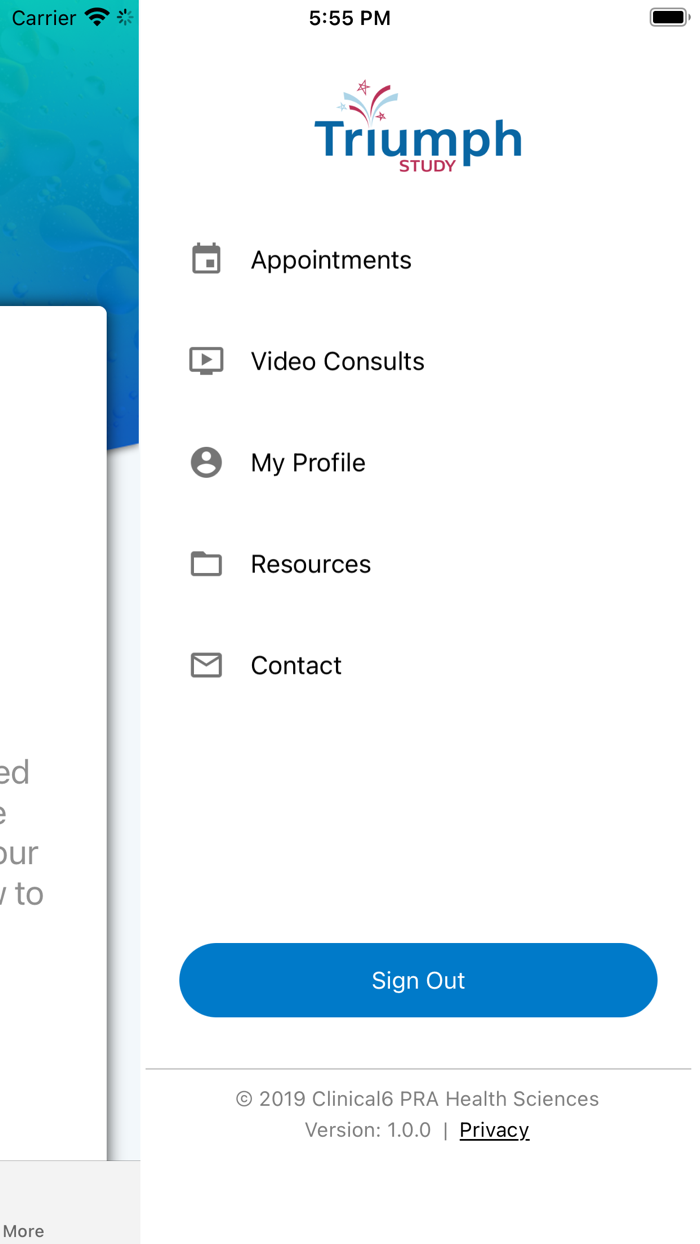Tap the 5:55 PM clock
The height and width of the screenshot is (1244, 700).
coord(350,18)
